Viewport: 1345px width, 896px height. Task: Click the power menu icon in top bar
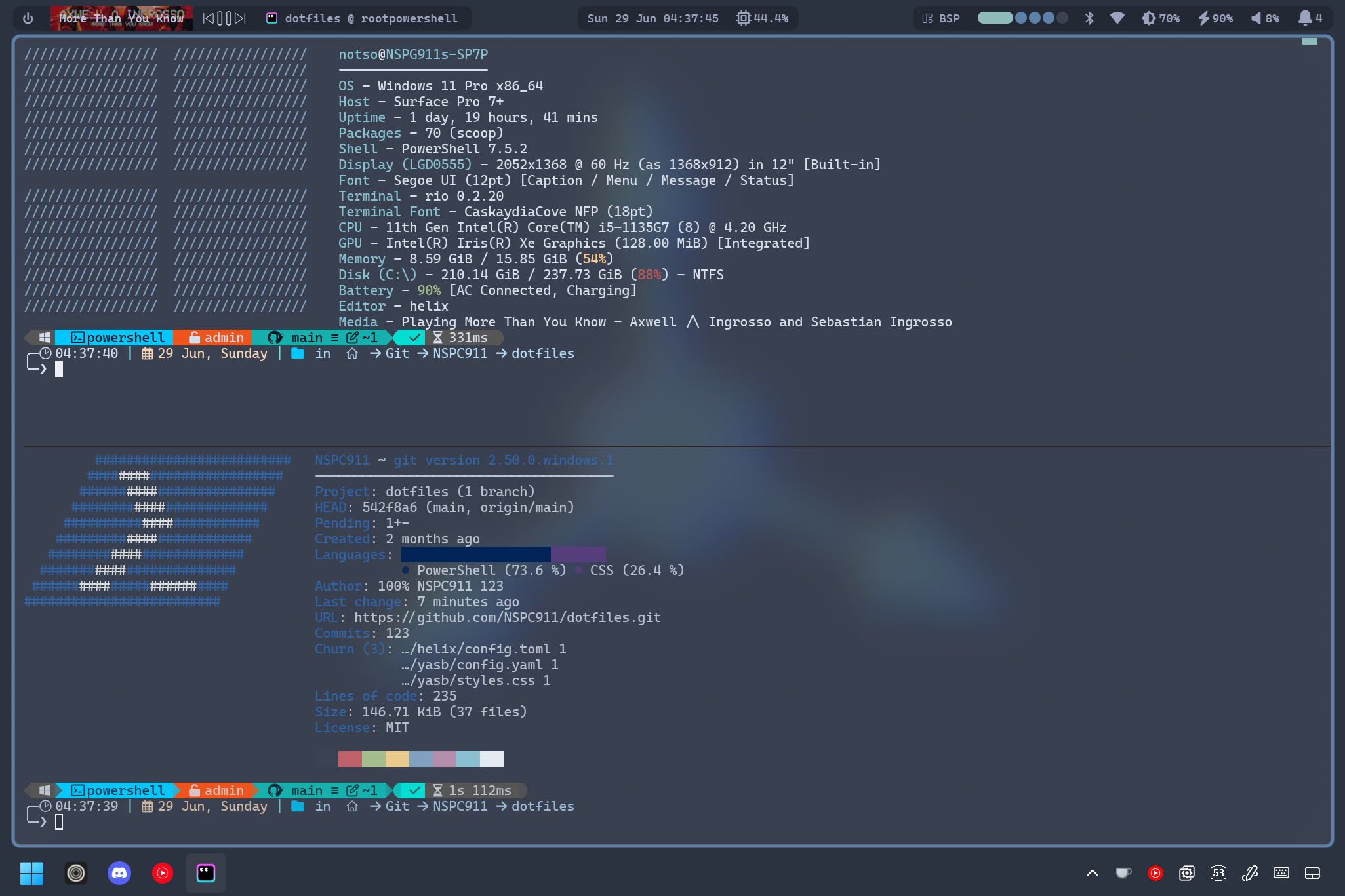click(28, 18)
